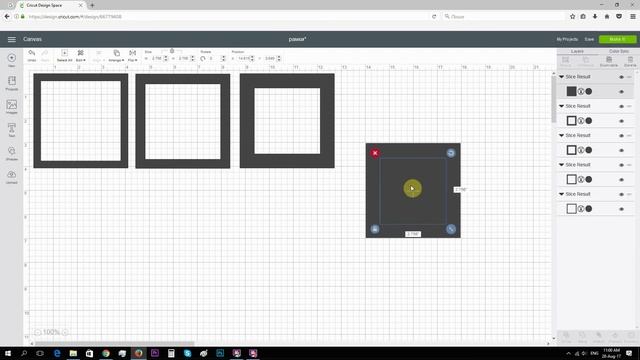Open the Align dropdown in toolbar
Image resolution: width=640 pixels, height=360 pixels.
point(98,56)
